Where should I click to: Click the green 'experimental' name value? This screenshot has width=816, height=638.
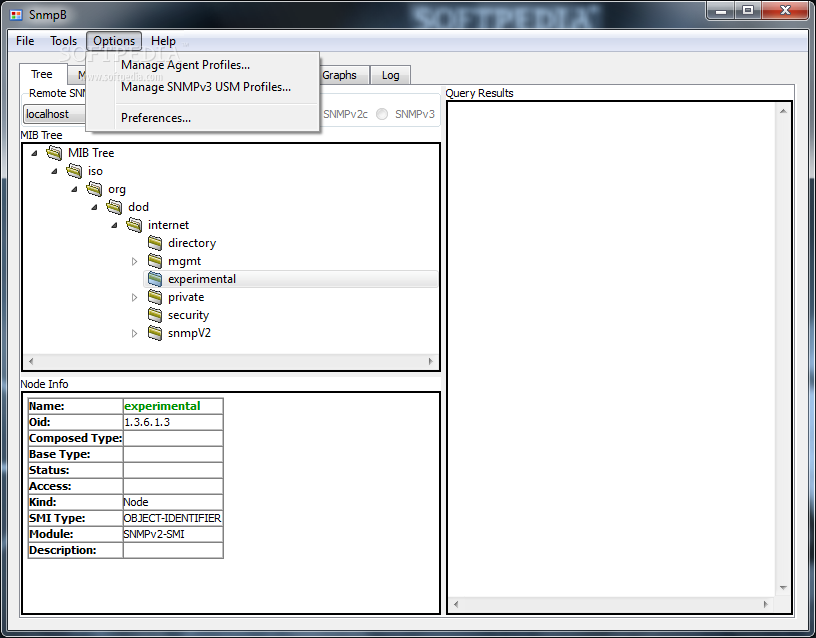coord(162,406)
